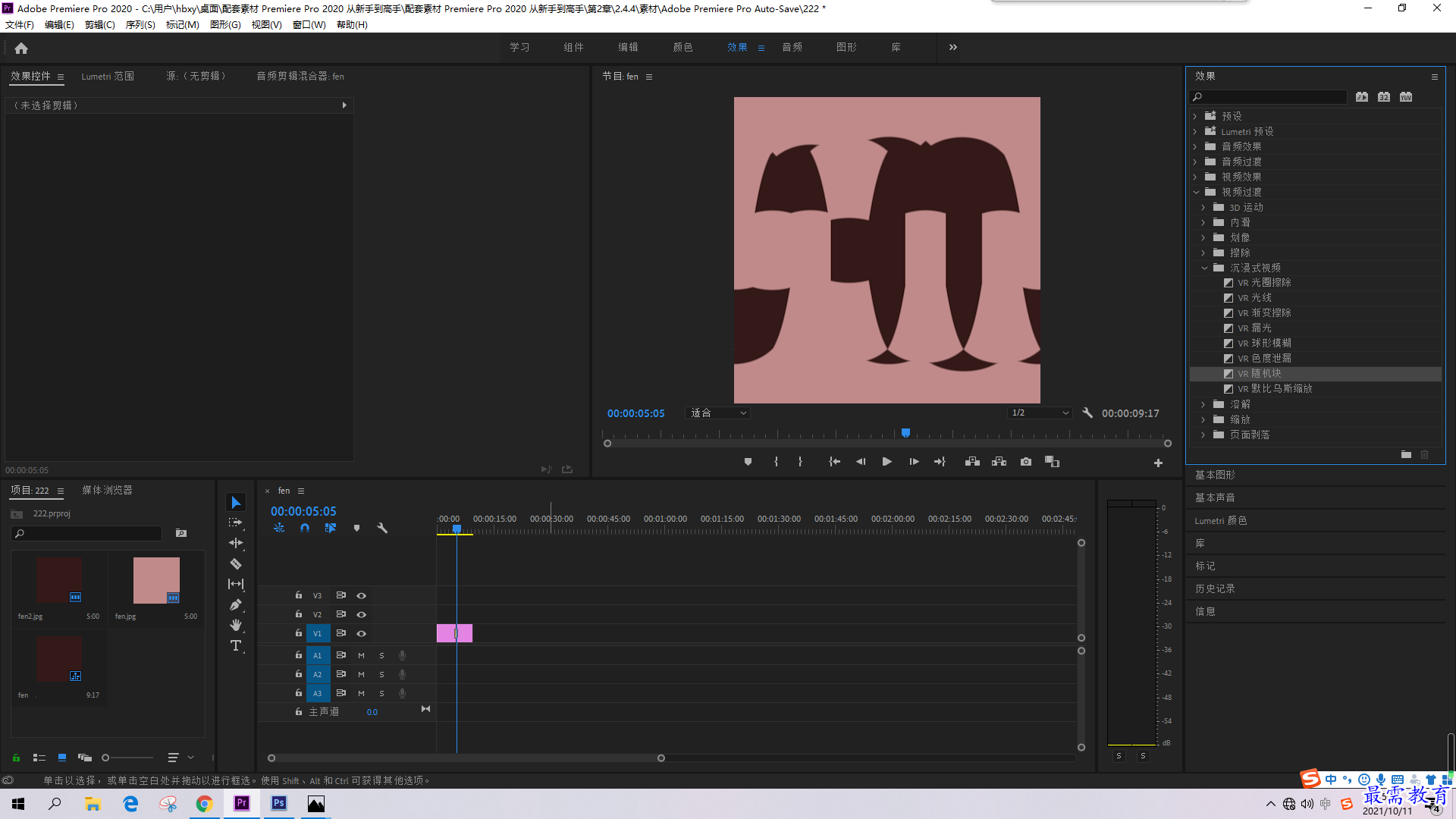Open the Program monitor Button Editor plus
Screen dimensions: 1456x819
pos(1158,463)
